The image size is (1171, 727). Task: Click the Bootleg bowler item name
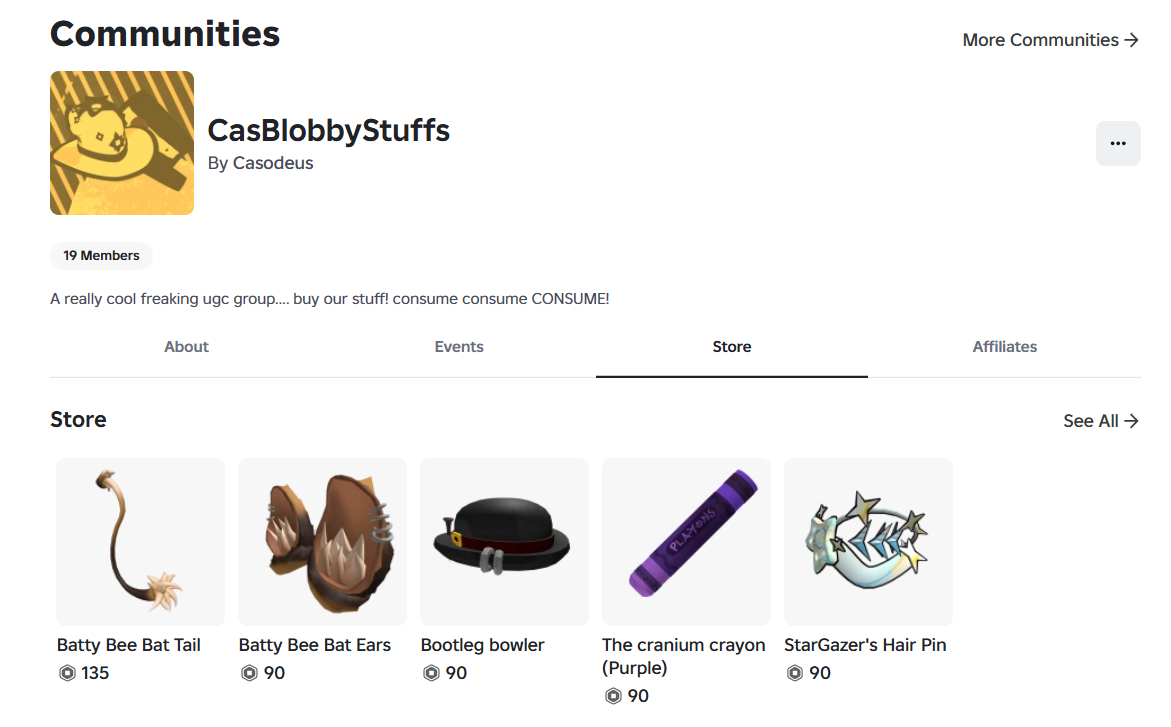coord(483,645)
